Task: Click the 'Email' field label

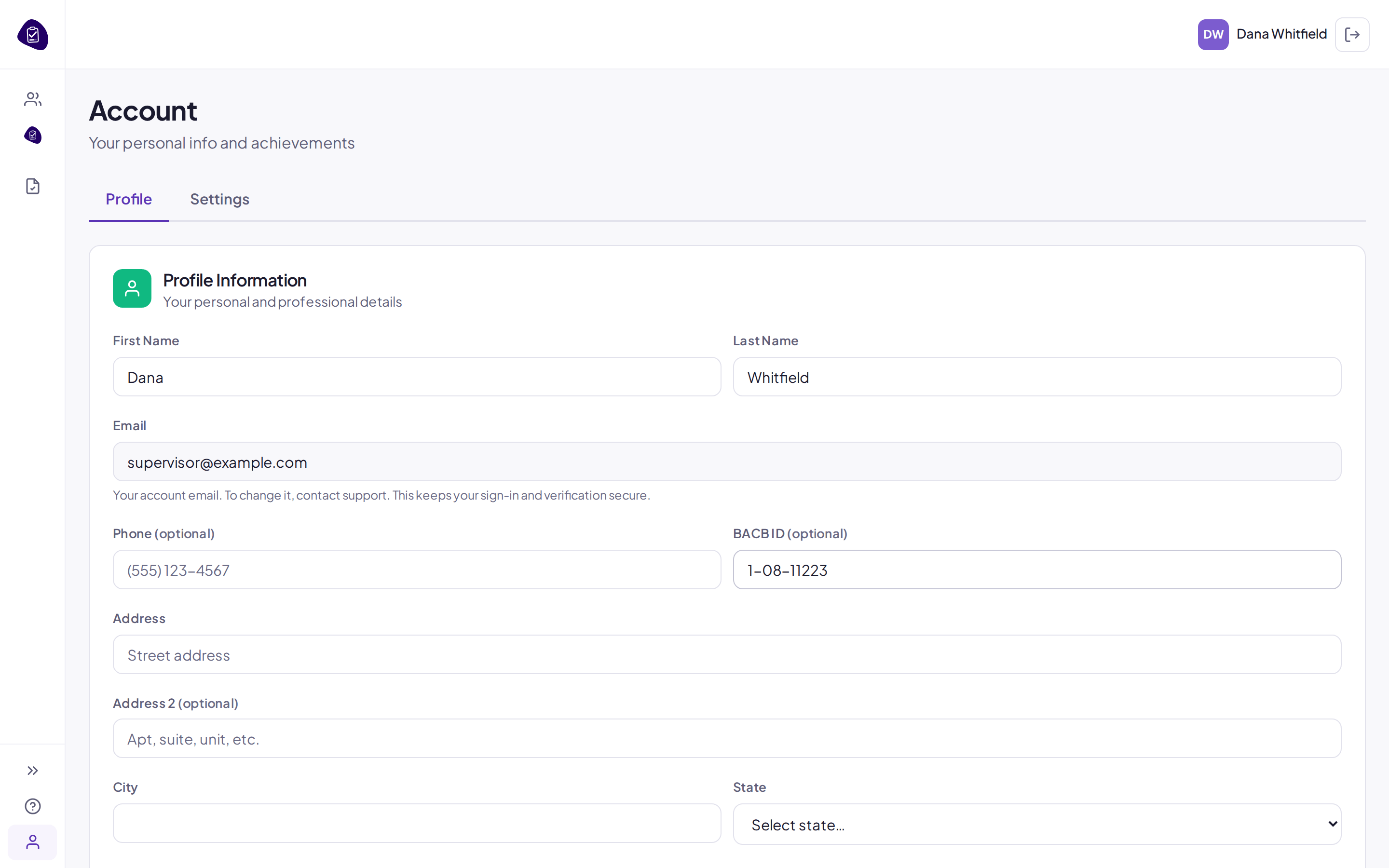Action: (129, 425)
